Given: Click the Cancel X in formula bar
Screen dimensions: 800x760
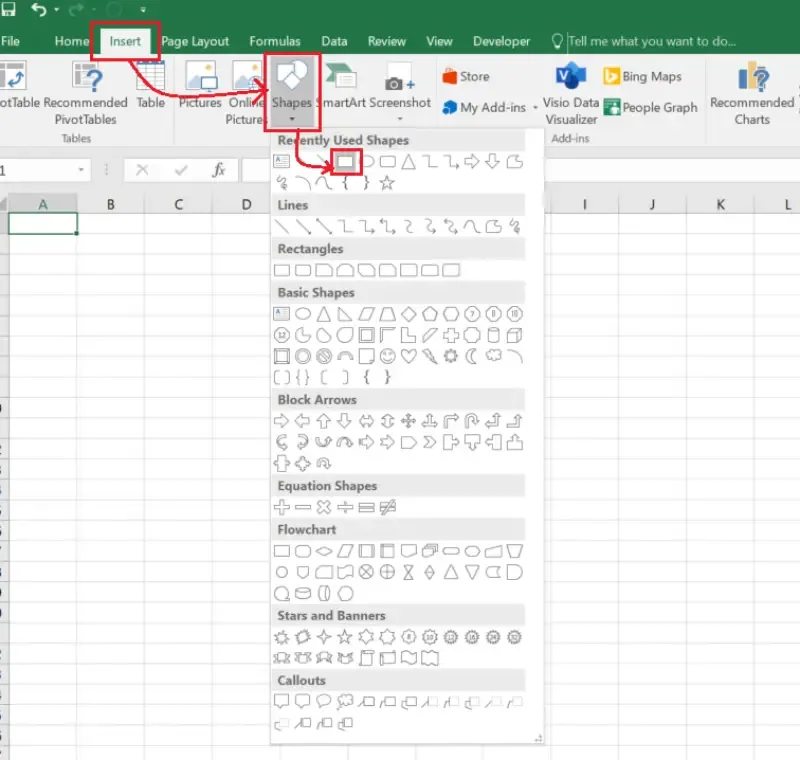Looking at the screenshot, I should pyautogui.click(x=142, y=170).
